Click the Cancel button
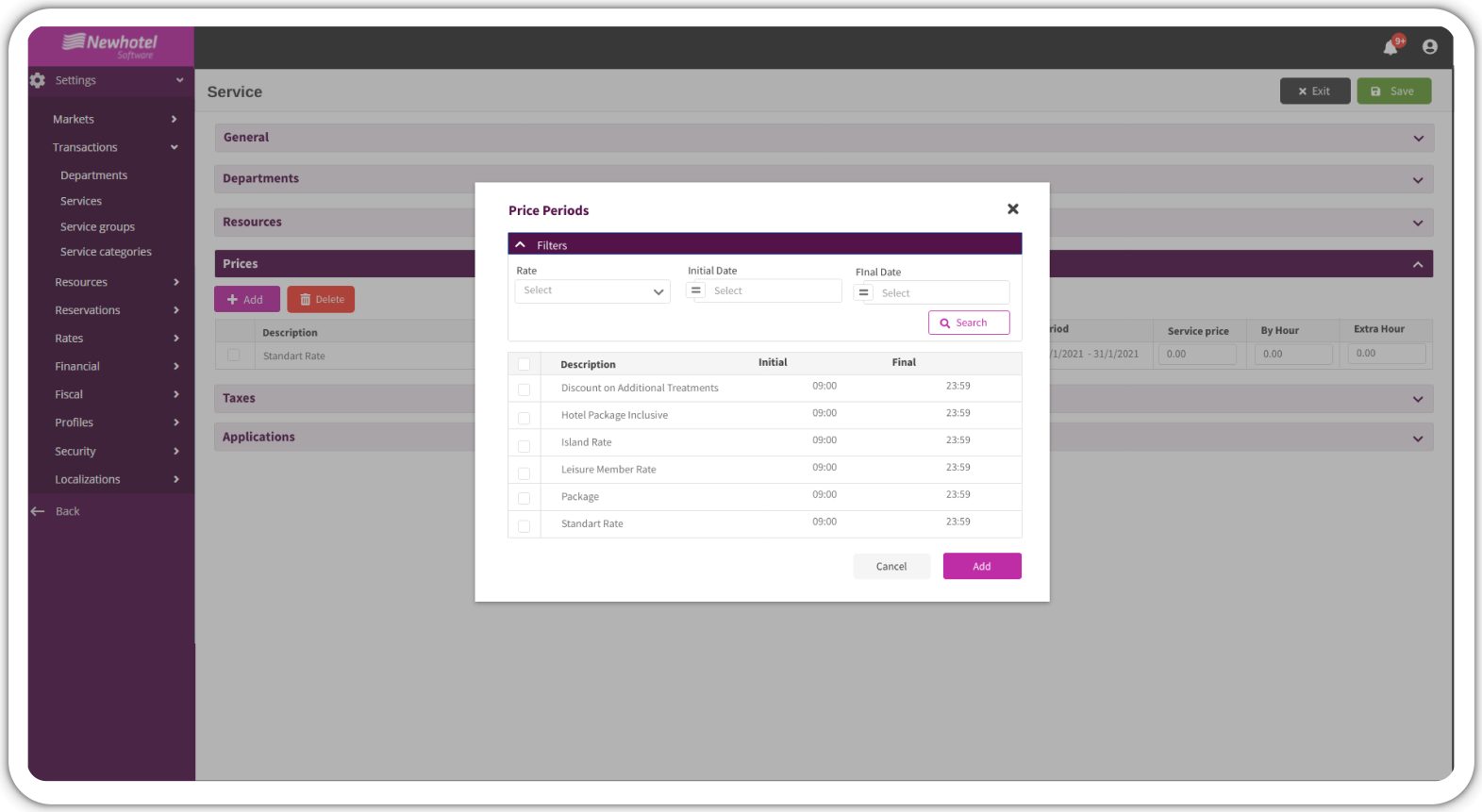 click(891, 566)
